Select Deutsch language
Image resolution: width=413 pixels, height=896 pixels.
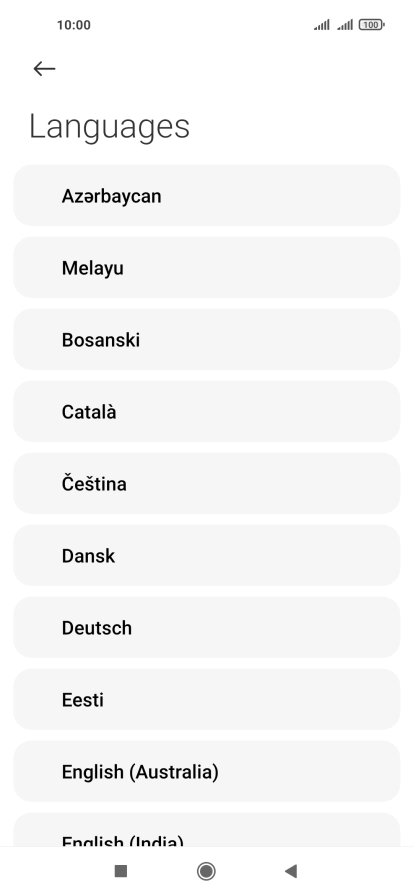coord(206,627)
